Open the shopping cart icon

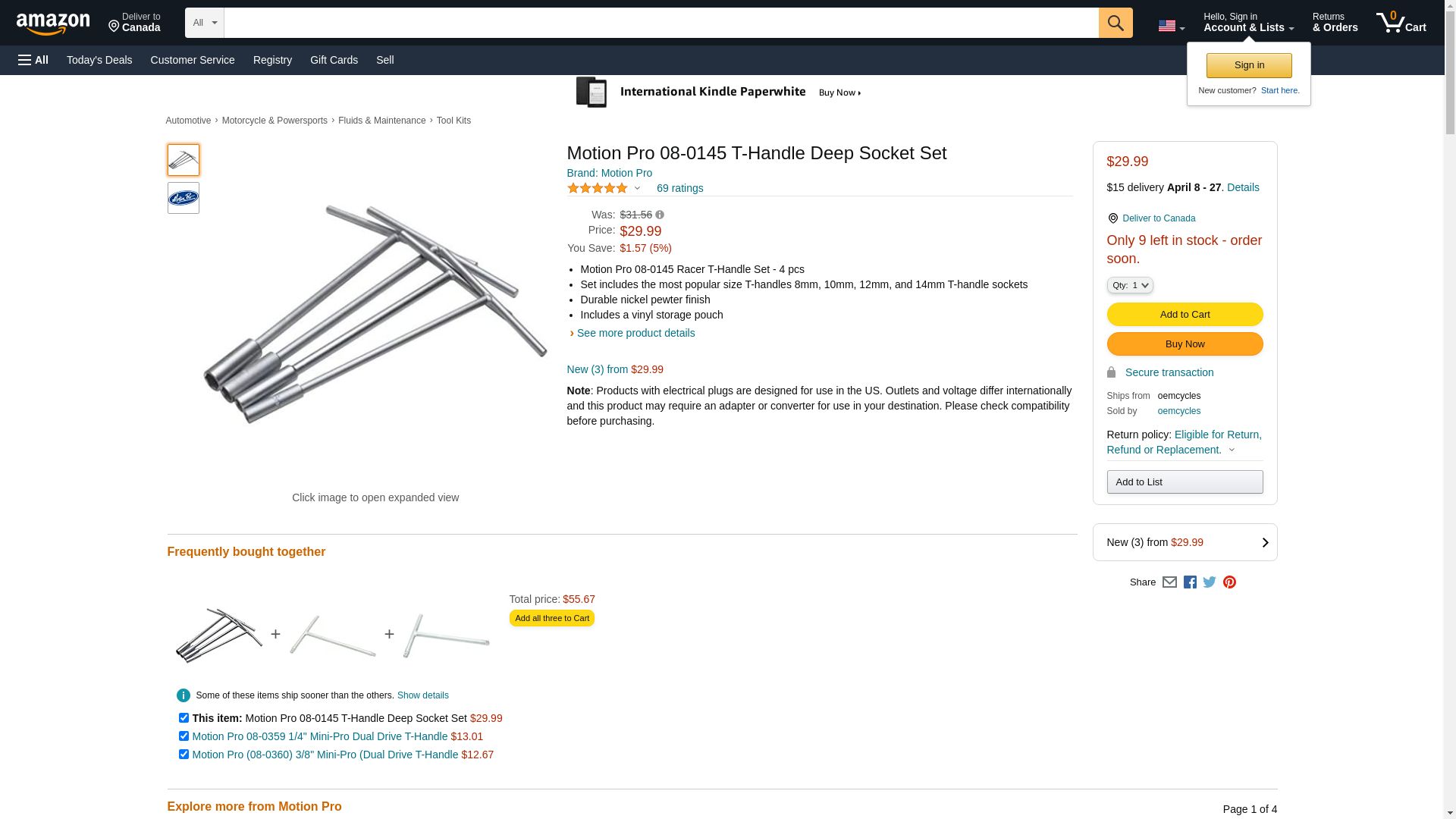click(1401, 23)
